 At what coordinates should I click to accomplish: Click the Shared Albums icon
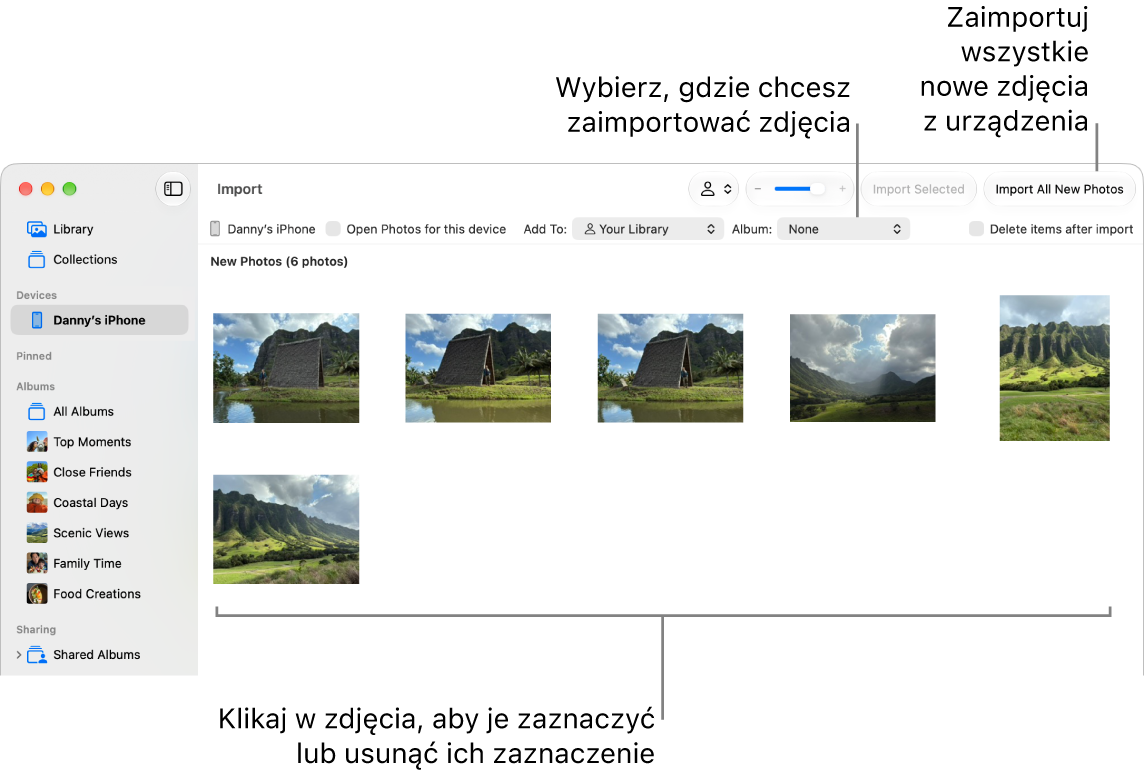(x=36, y=655)
